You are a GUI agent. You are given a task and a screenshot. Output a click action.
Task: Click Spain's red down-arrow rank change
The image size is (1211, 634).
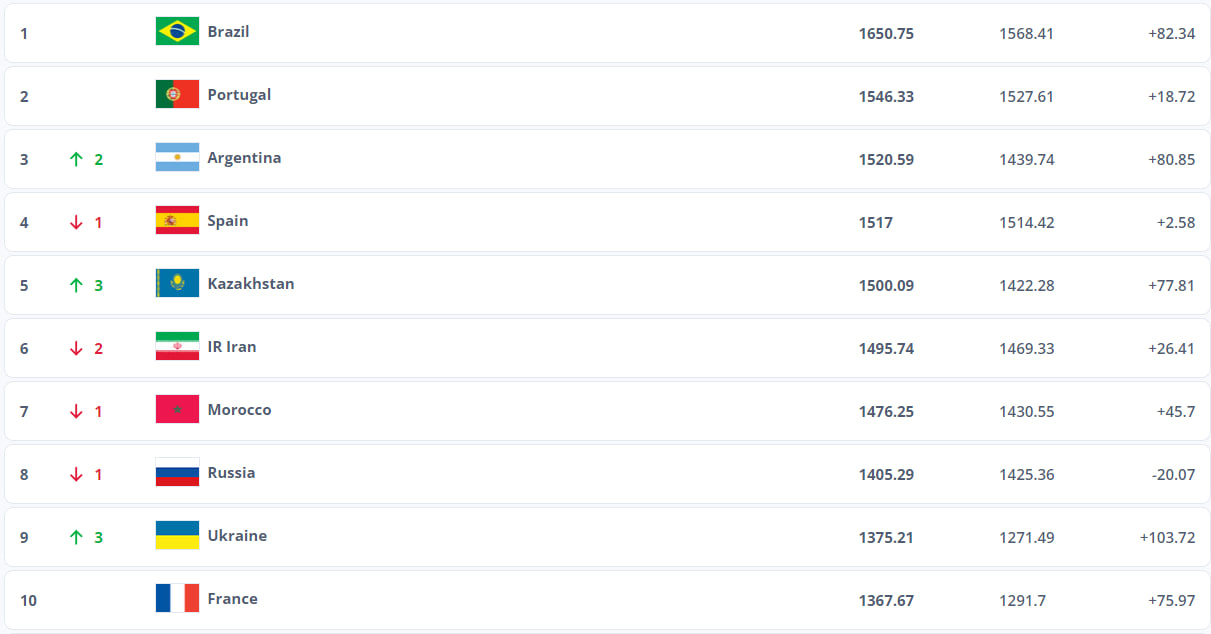tap(76, 222)
